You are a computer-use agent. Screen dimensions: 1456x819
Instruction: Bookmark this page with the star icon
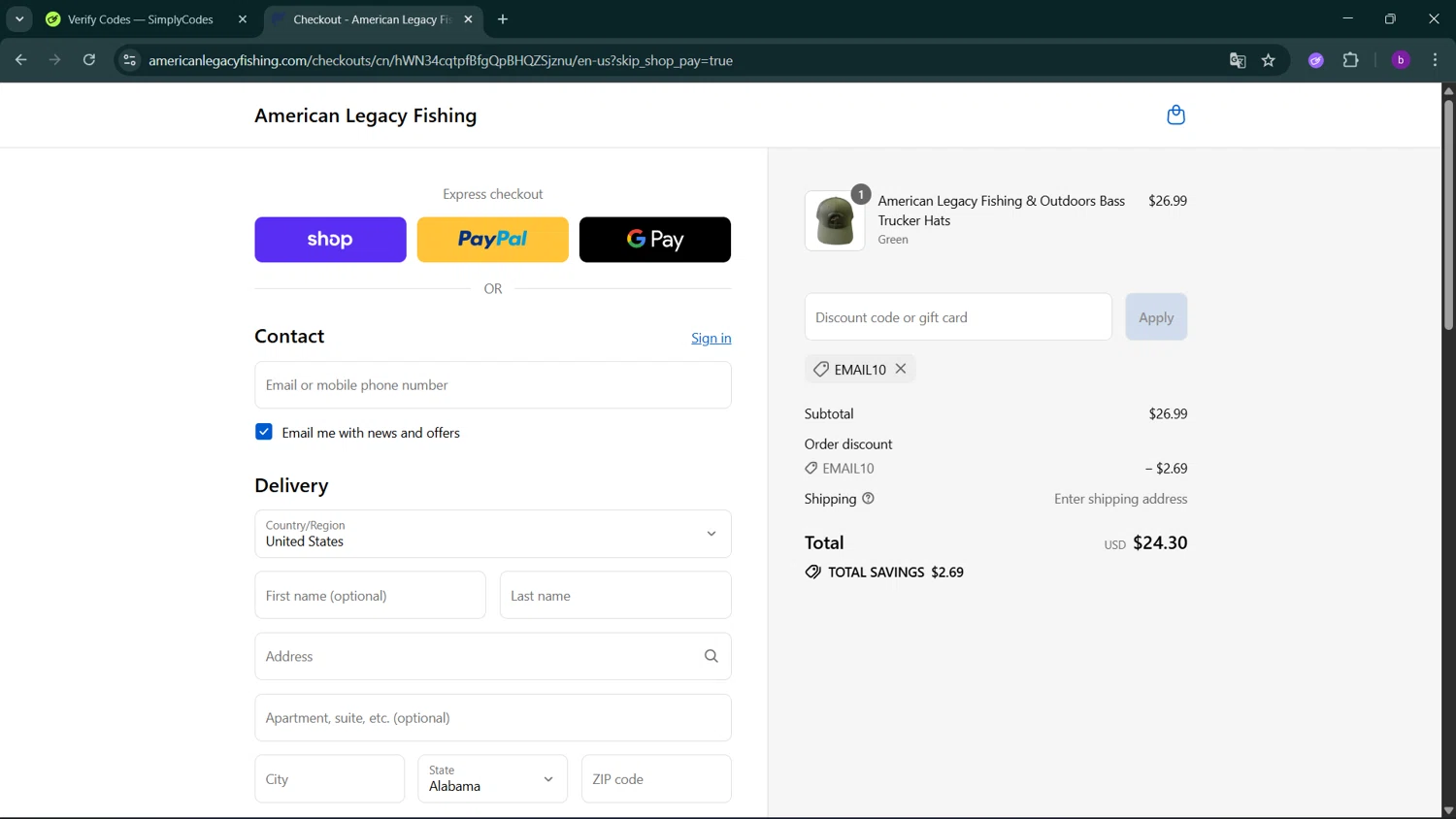(1269, 60)
